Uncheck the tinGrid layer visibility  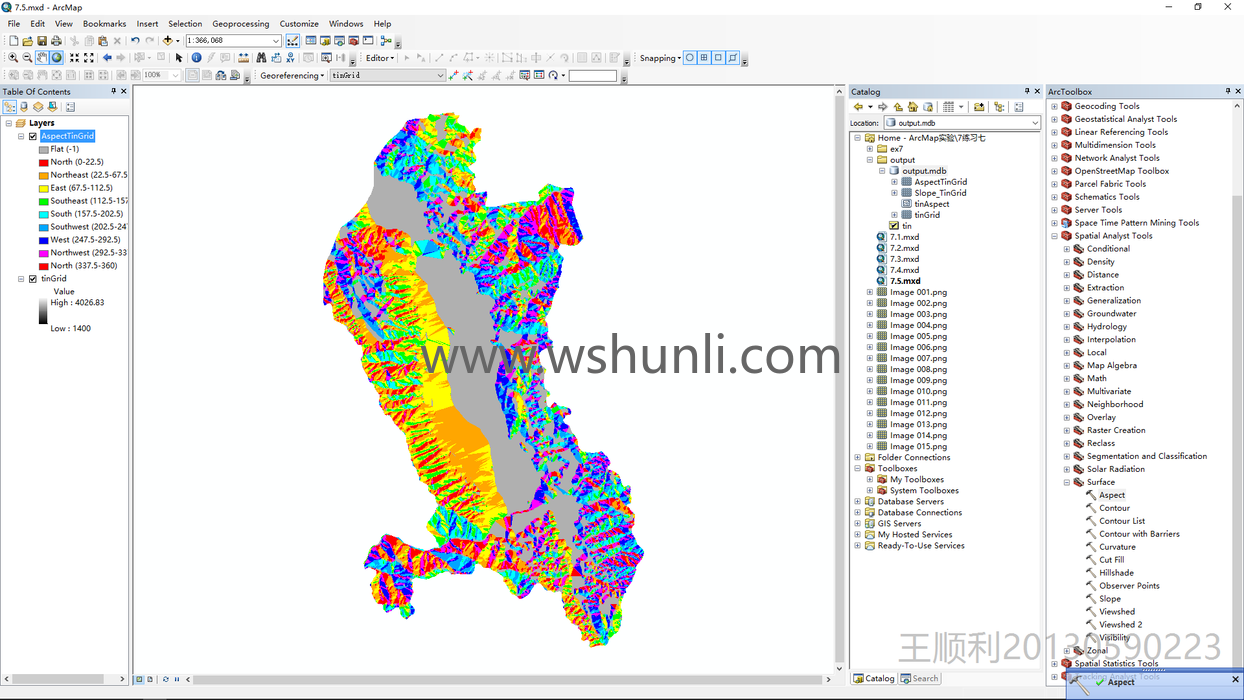33,279
